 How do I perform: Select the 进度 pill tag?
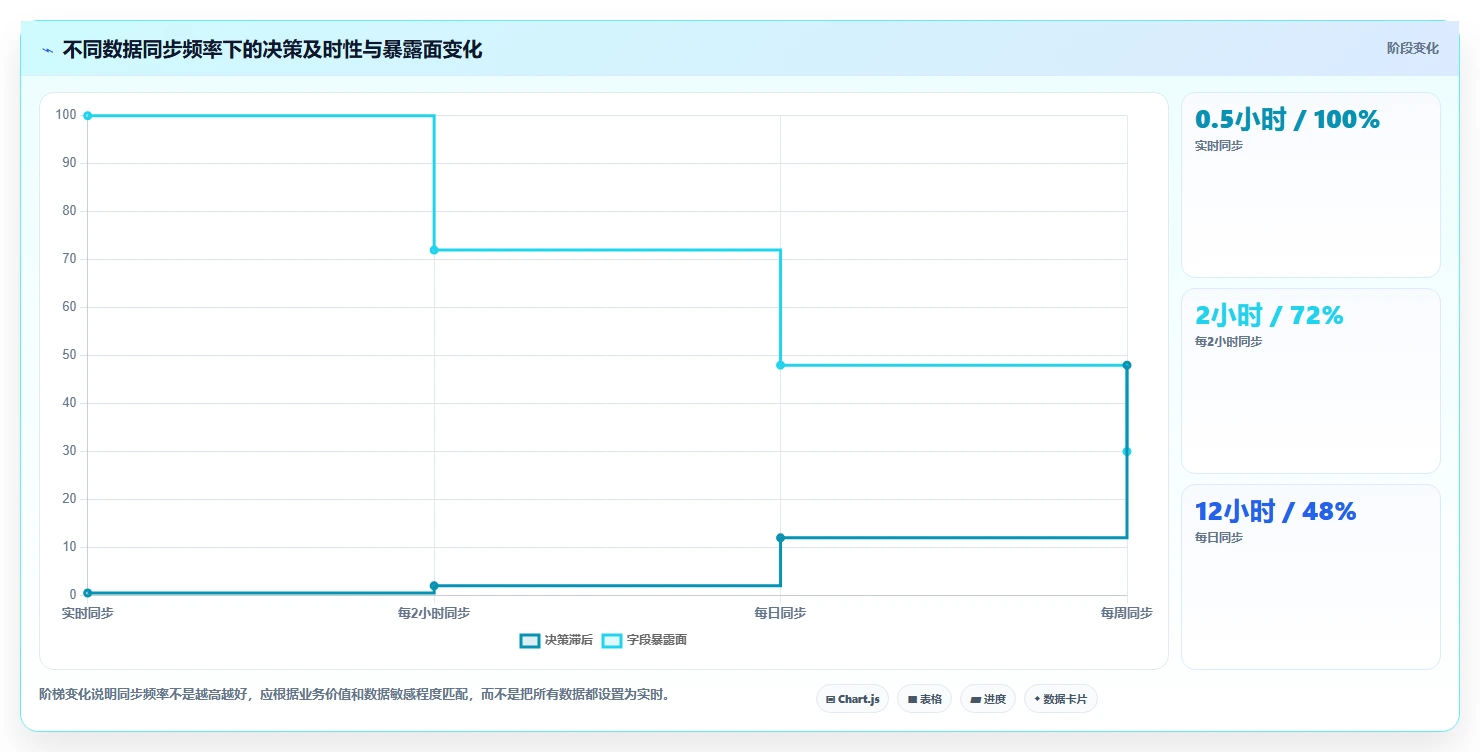tap(988, 699)
